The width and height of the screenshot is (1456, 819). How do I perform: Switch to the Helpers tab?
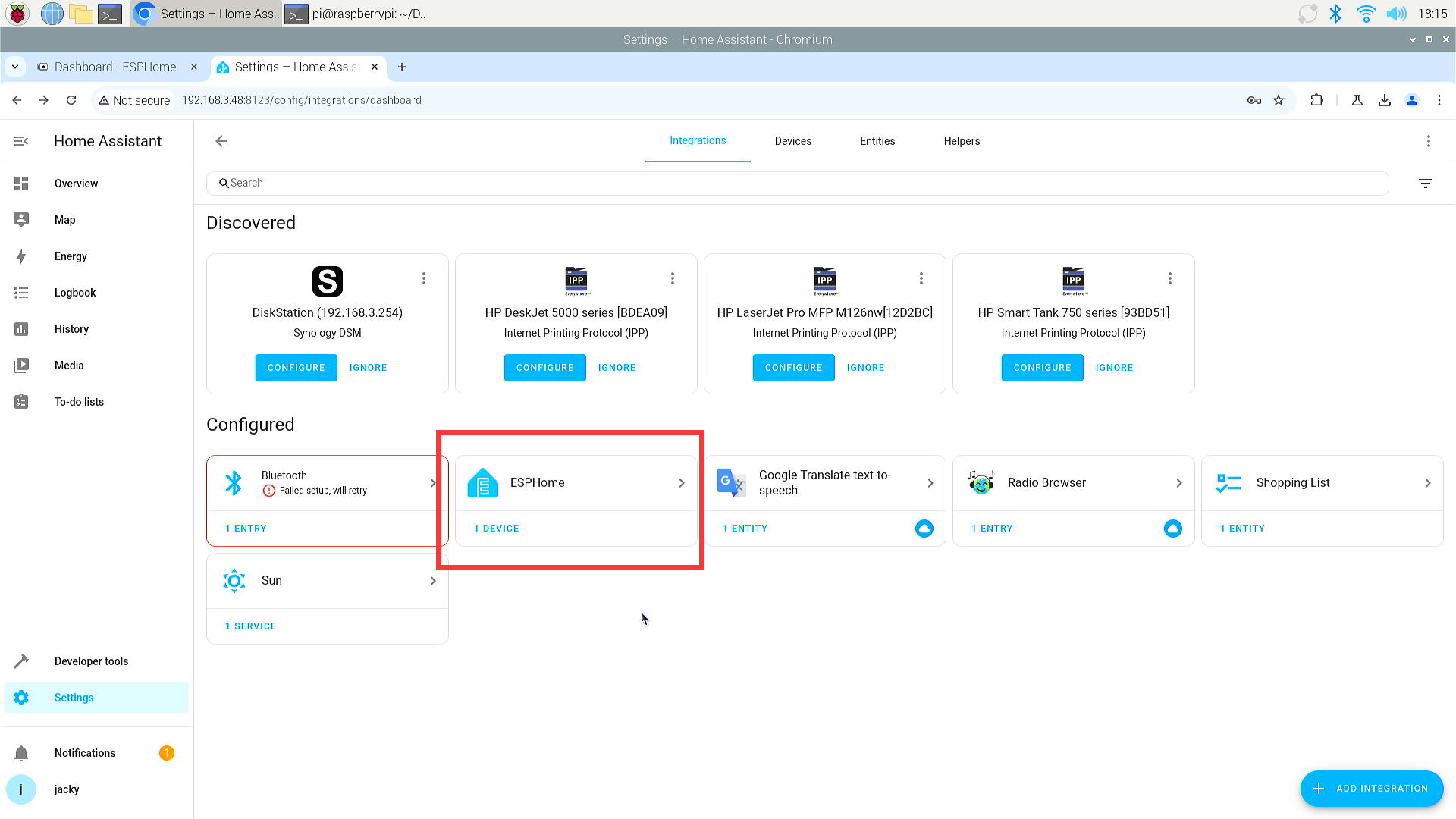pos(962,141)
